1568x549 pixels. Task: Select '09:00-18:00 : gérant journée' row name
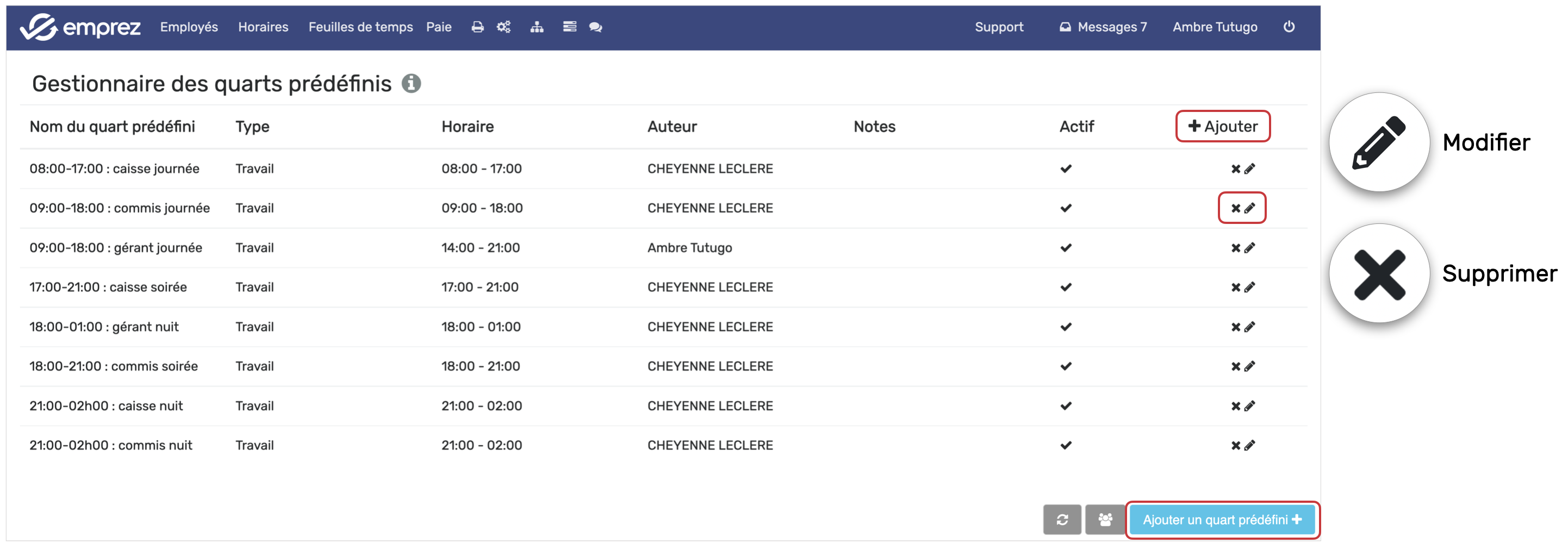click(x=116, y=248)
